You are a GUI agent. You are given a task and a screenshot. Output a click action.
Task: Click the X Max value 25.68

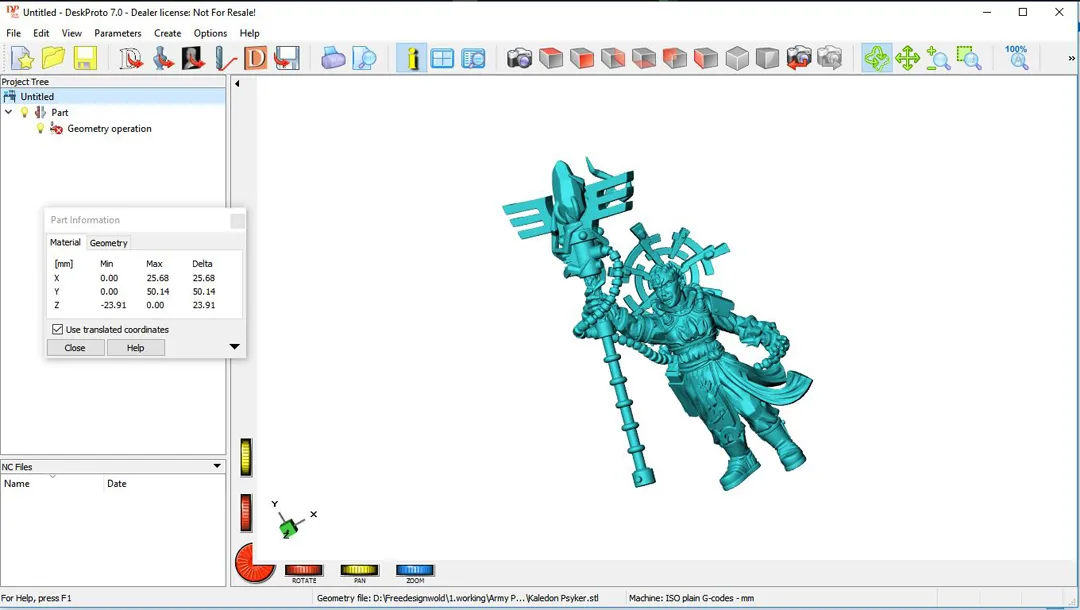pyautogui.click(x=157, y=278)
